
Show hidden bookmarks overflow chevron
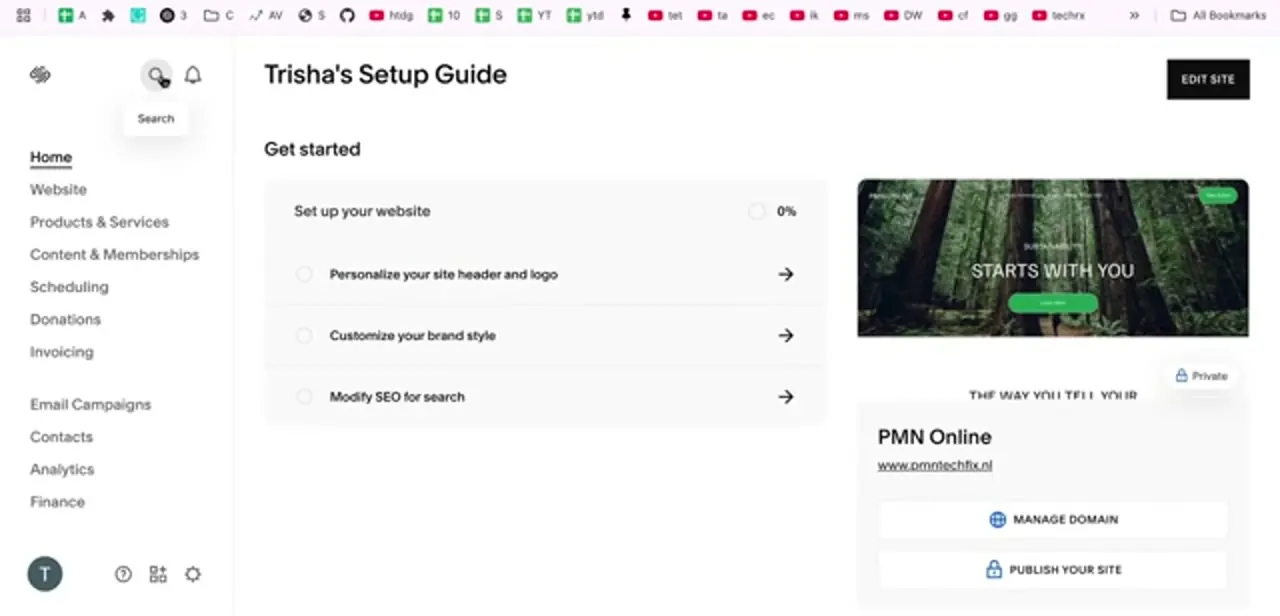tap(1134, 15)
